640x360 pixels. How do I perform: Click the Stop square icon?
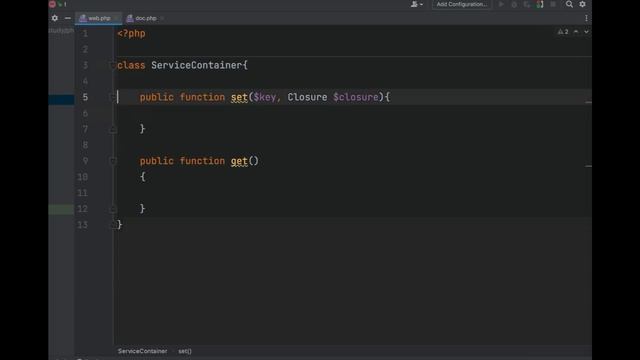553,4
